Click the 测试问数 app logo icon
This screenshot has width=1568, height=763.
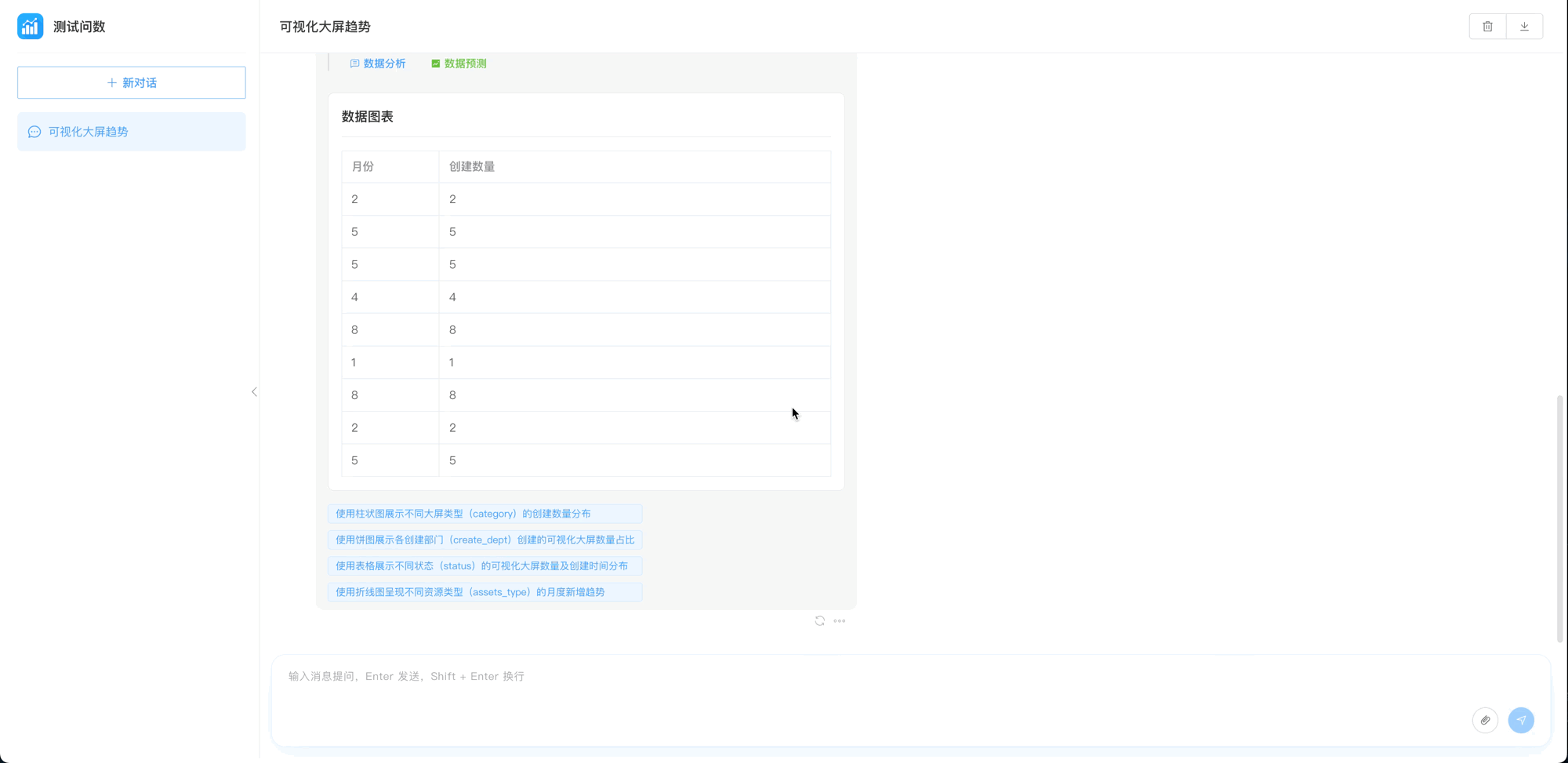30,26
